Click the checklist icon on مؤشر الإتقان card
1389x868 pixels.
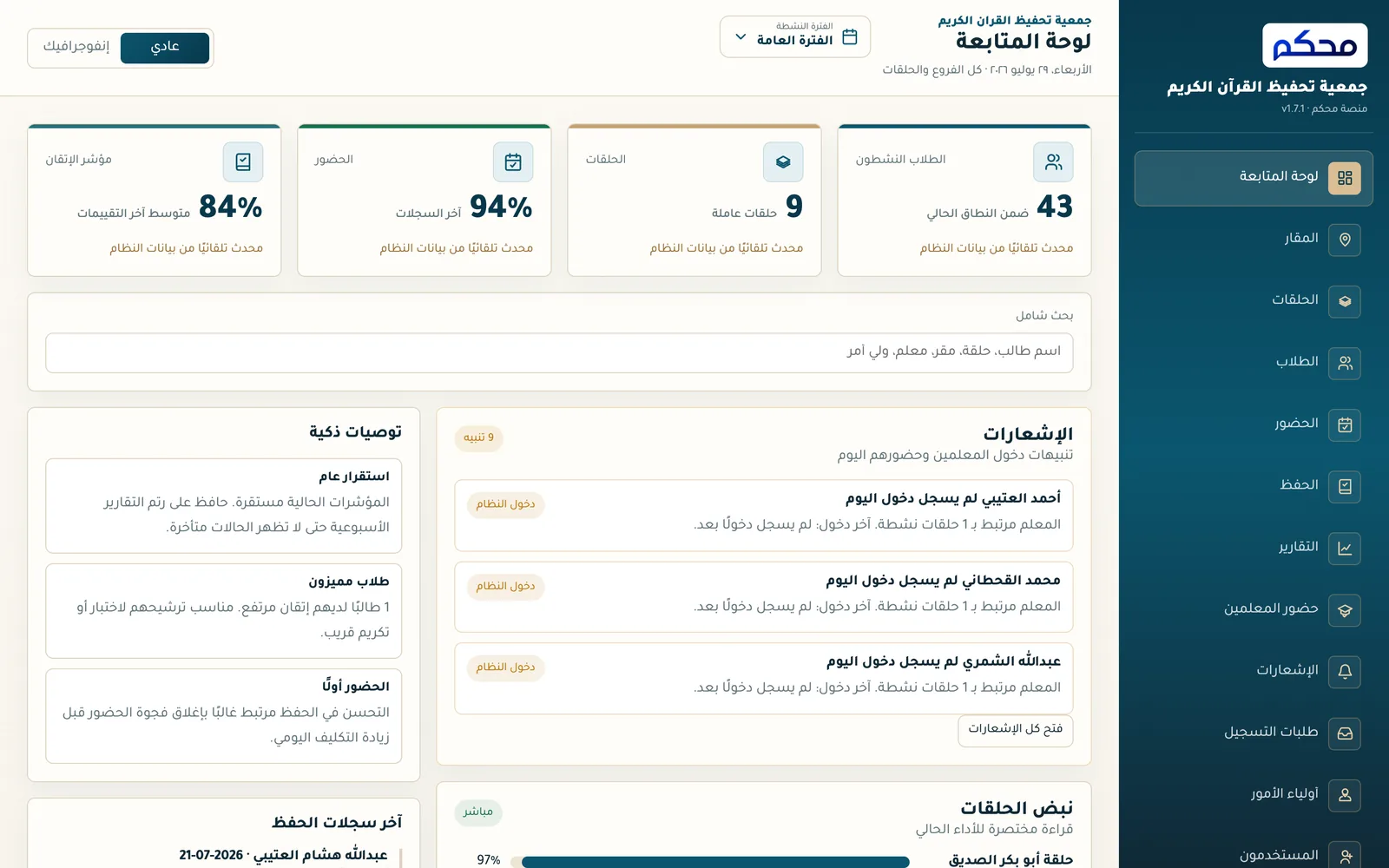(243, 162)
